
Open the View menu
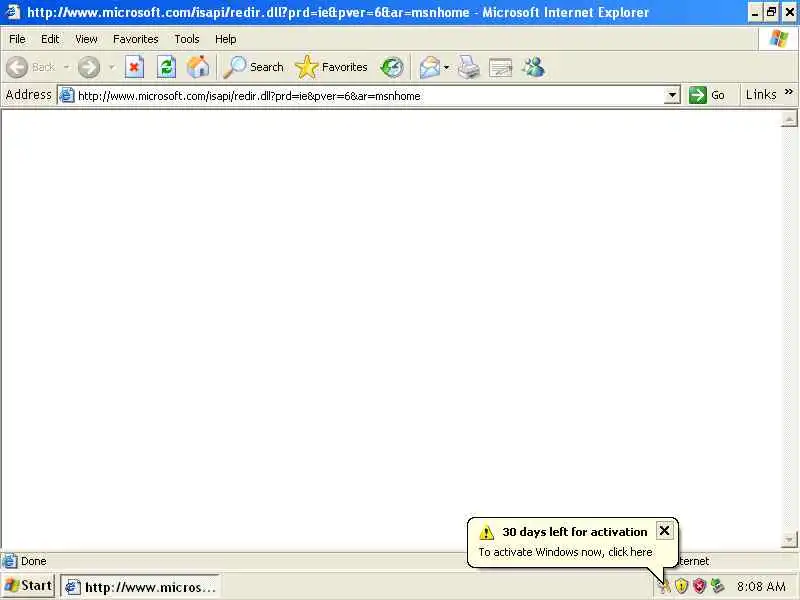pyautogui.click(x=86, y=39)
